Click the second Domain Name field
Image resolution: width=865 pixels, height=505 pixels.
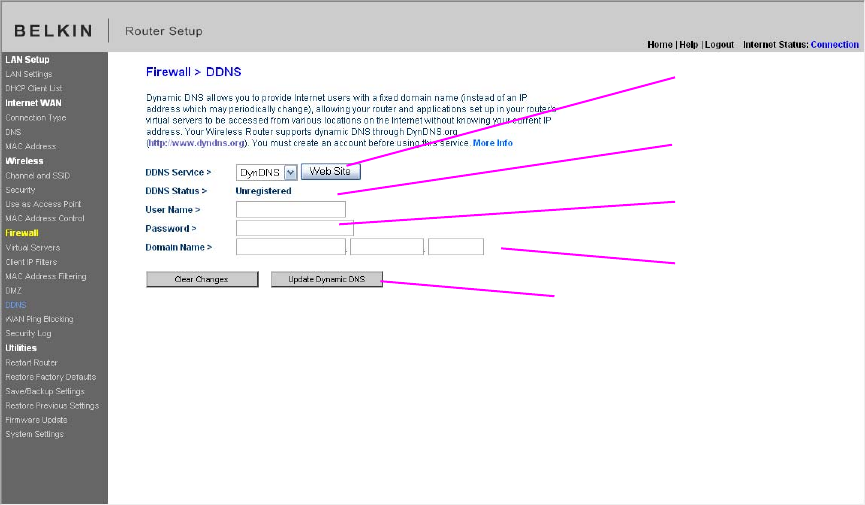click(x=387, y=247)
